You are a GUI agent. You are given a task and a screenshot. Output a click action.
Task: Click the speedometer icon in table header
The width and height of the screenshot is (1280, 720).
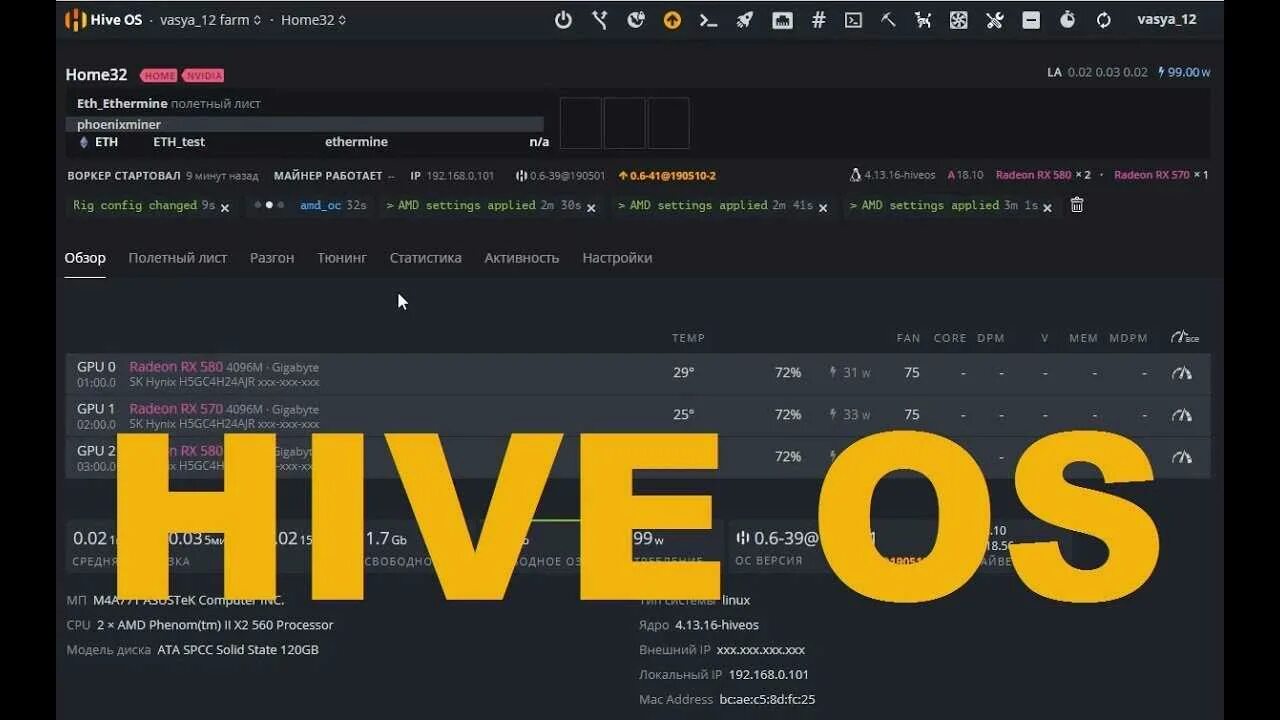pyautogui.click(x=1184, y=338)
